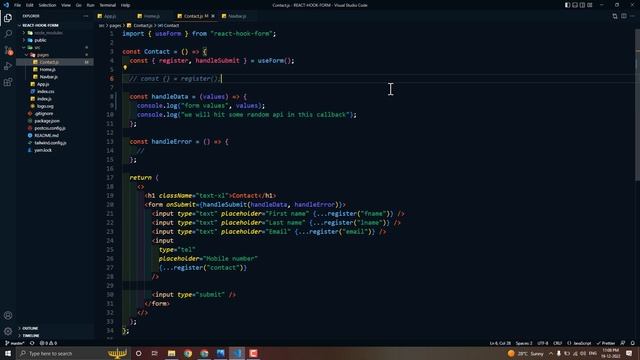Open the Terminal menu
The width and height of the screenshot is (640, 360).
(107, 5)
